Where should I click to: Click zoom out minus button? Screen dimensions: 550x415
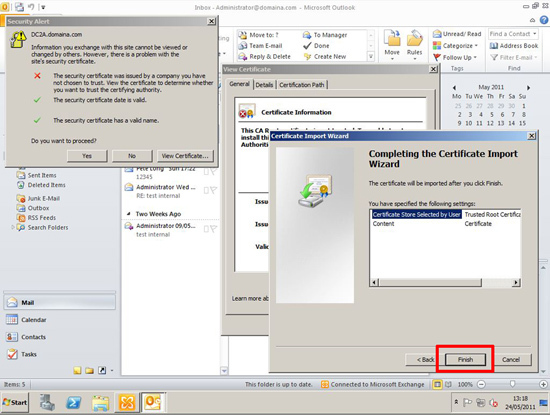(481, 384)
